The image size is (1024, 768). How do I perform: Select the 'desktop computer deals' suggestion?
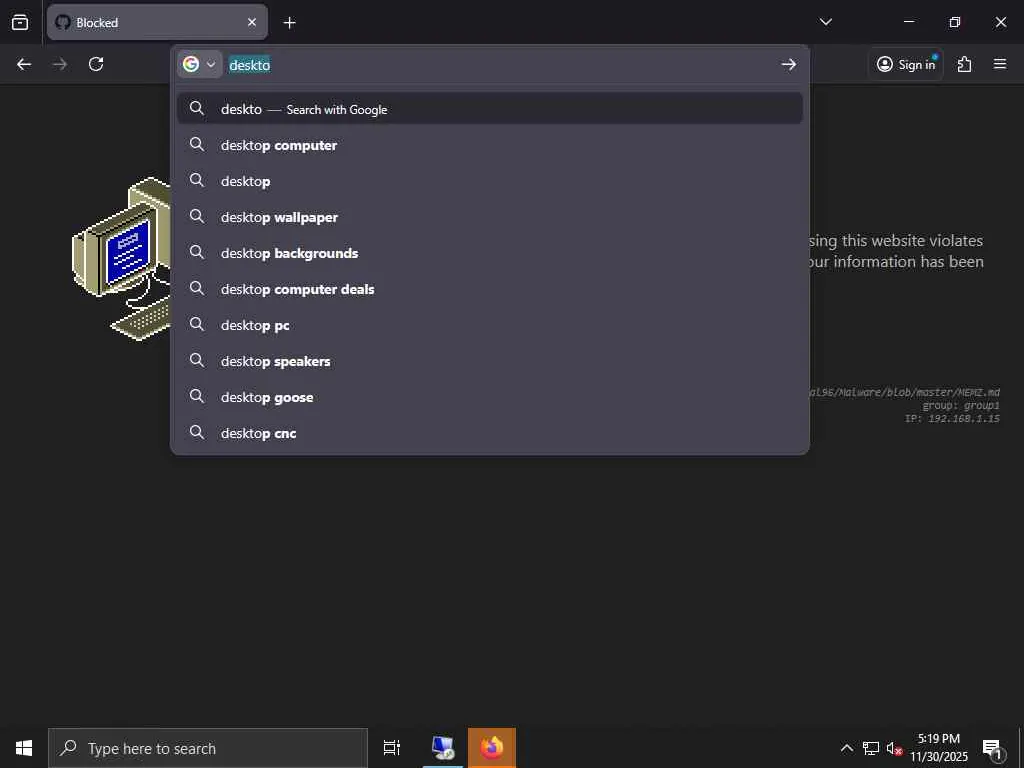pyautogui.click(x=490, y=289)
